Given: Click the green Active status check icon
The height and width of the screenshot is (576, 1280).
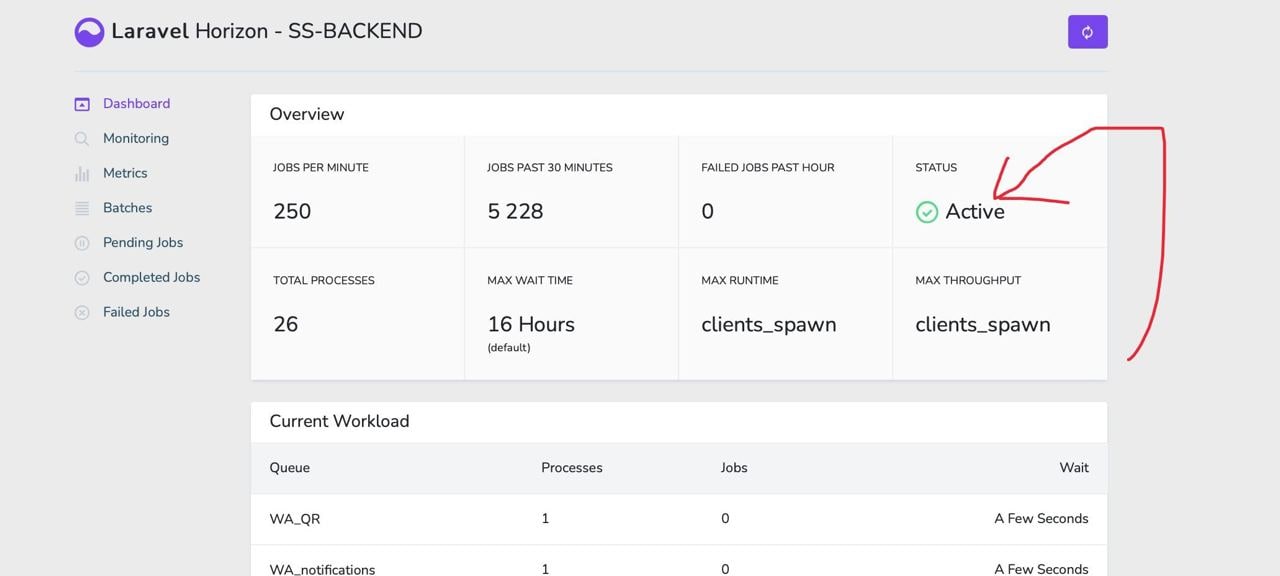Looking at the screenshot, I should (927, 212).
